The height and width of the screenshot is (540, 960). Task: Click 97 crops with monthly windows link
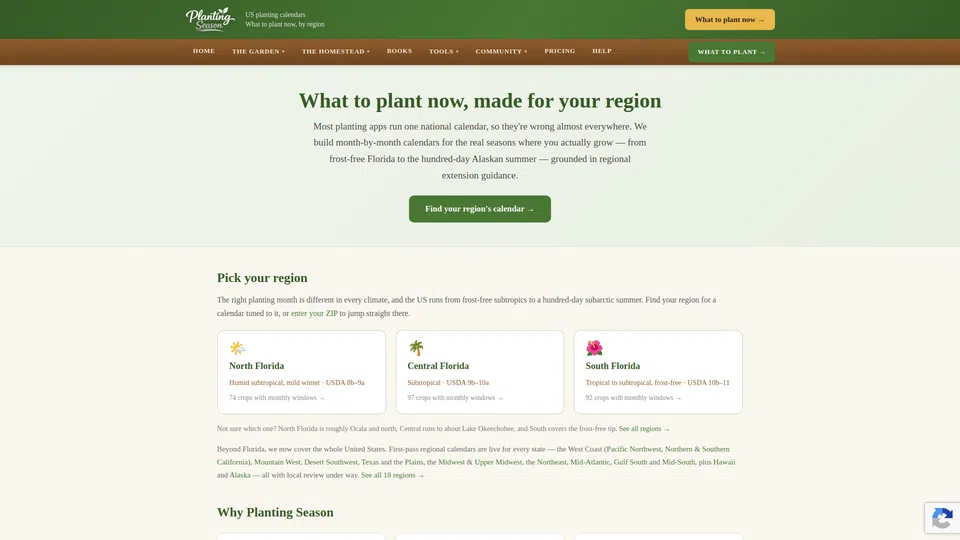click(x=455, y=397)
